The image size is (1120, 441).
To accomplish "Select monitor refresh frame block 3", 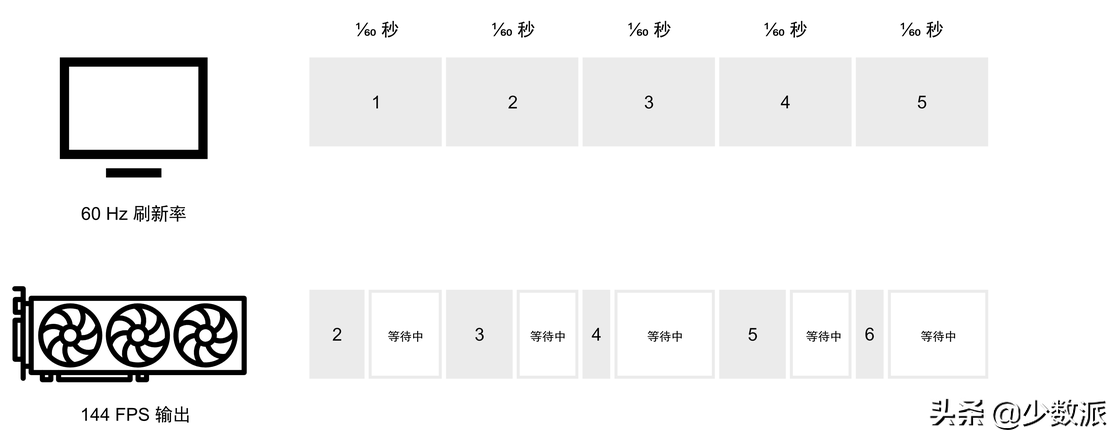I will pyautogui.click(x=649, y=102).
